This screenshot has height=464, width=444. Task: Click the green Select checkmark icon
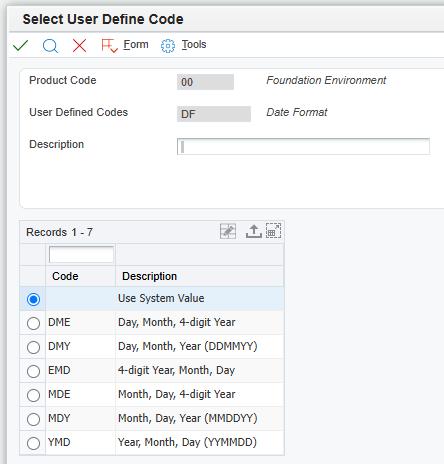20,45
